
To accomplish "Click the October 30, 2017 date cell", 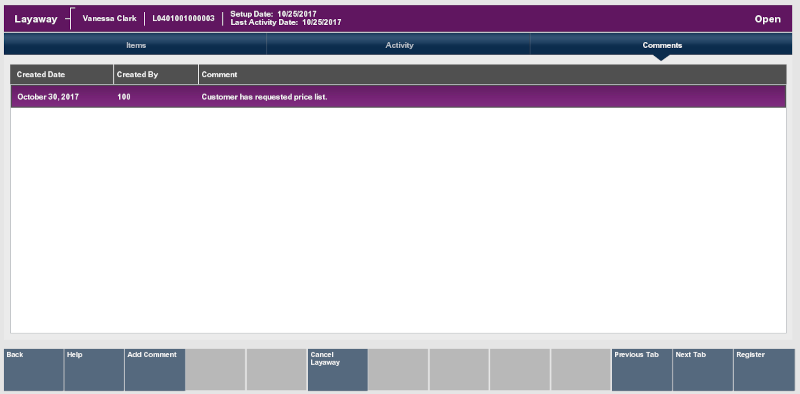I will pos(48,96).
